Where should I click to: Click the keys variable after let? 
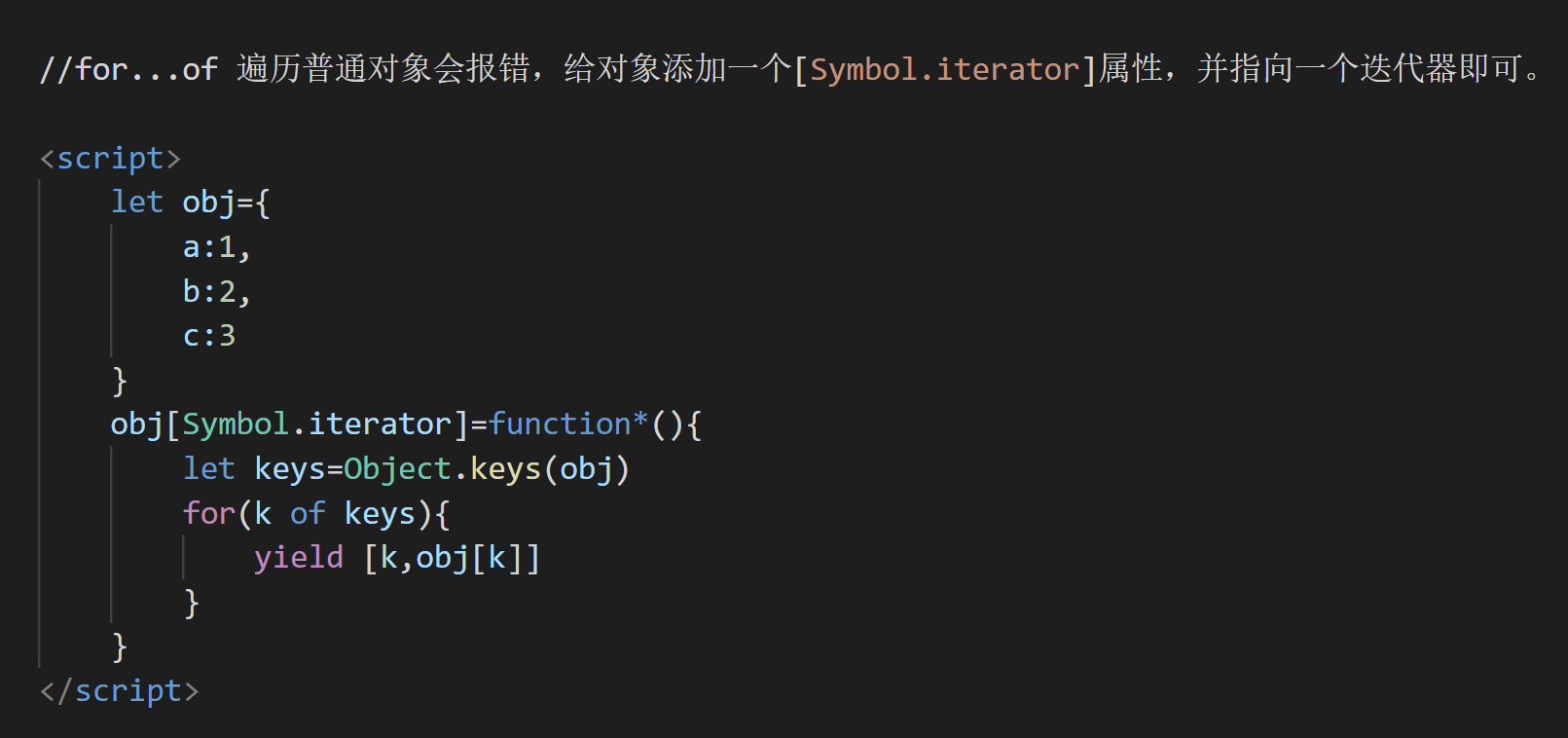click(289, 469)
